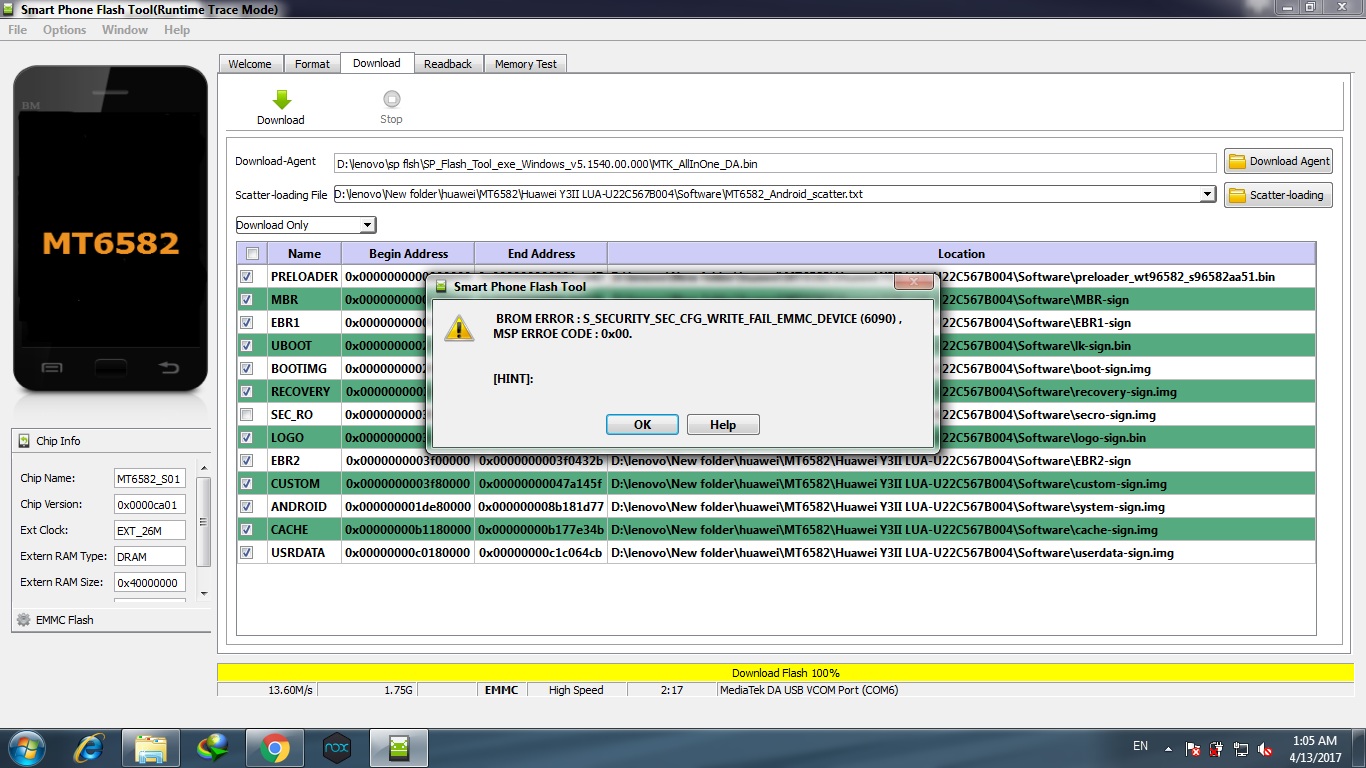
Task: Click the EMMC Flash gear icon
Action: point(23,620)
